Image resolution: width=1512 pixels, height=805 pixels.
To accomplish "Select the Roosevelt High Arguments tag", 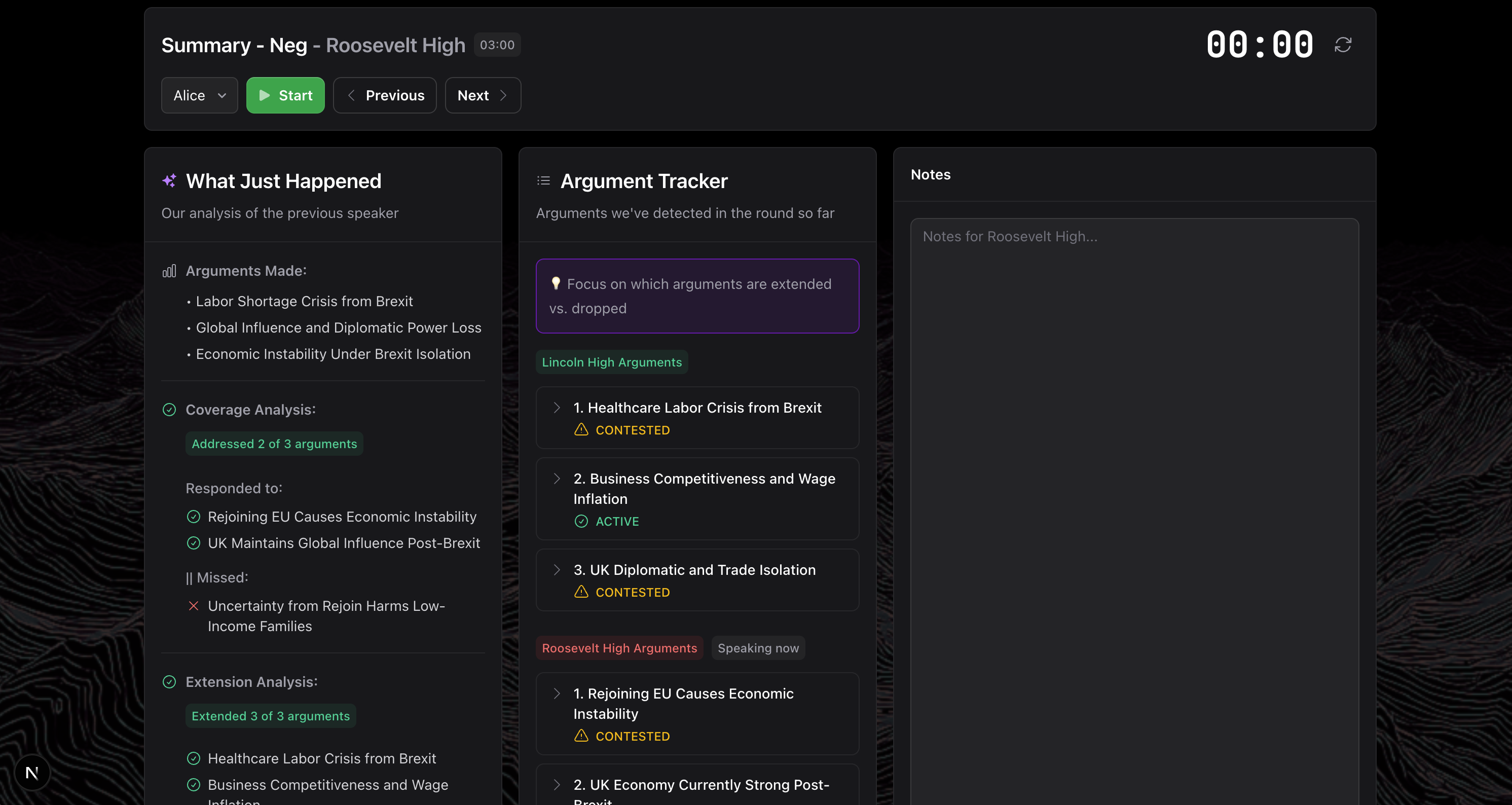I will click(619, 648).
